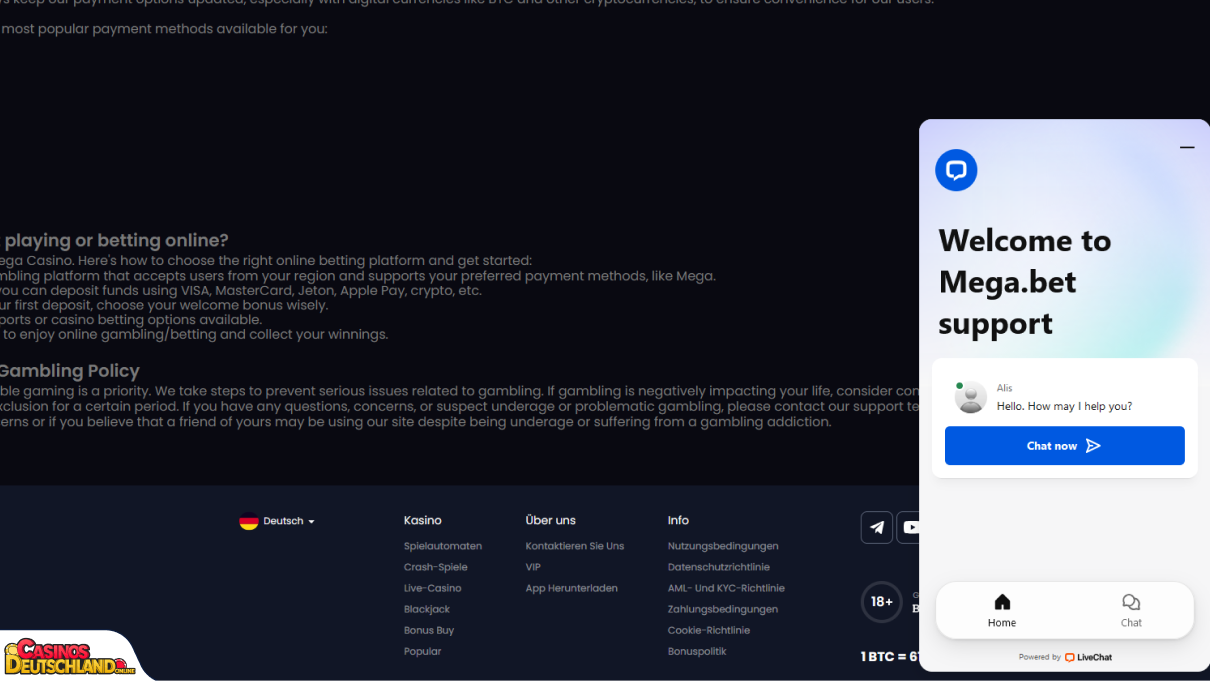
Task: Start chat with Chat now button
Action: pyautogui.click(x=1065, y=446)
